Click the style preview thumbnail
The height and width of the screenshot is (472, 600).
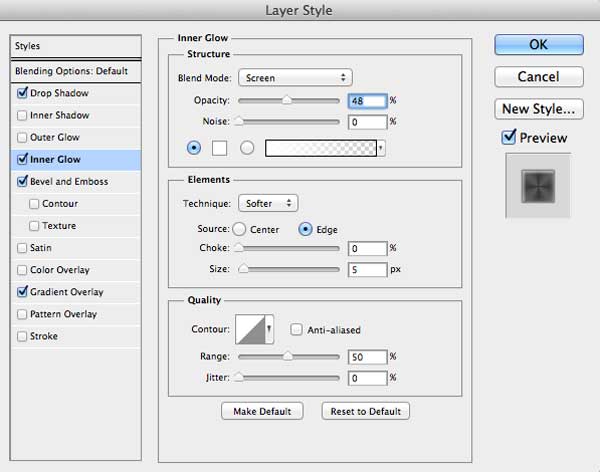(x=538, y=186)
